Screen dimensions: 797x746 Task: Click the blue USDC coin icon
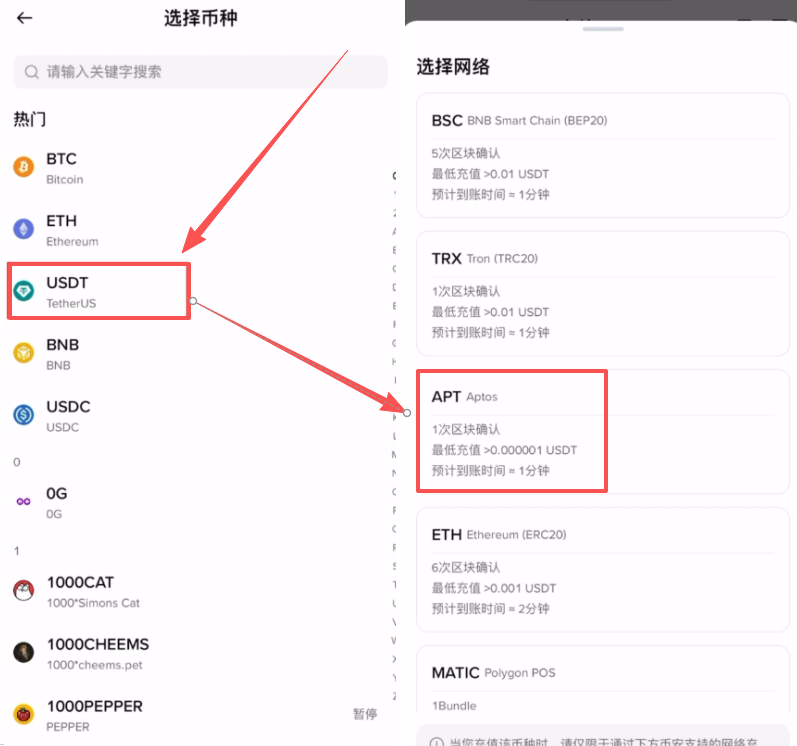tap(23, 415)
